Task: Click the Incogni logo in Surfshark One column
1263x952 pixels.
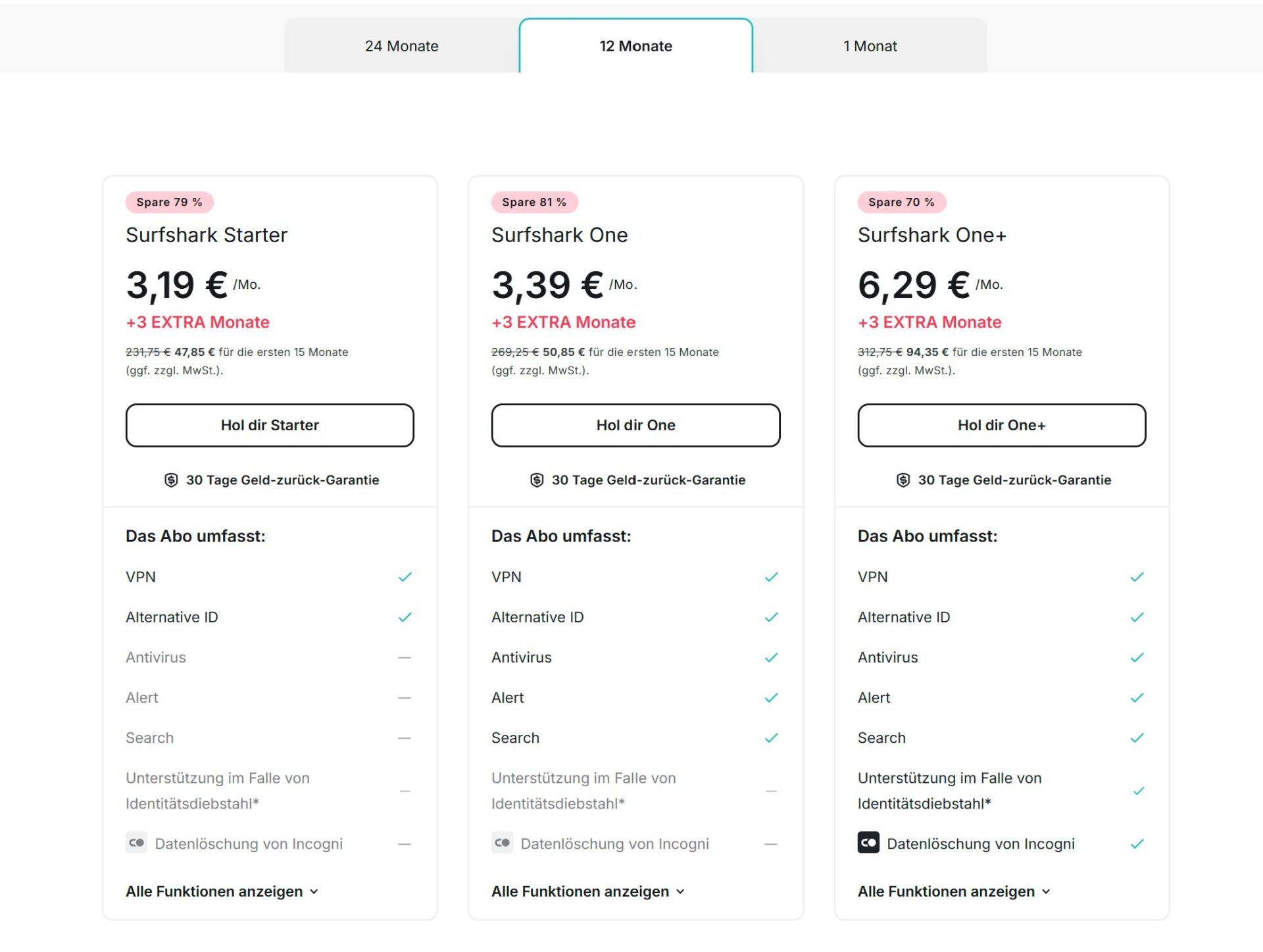Action: 502,843
